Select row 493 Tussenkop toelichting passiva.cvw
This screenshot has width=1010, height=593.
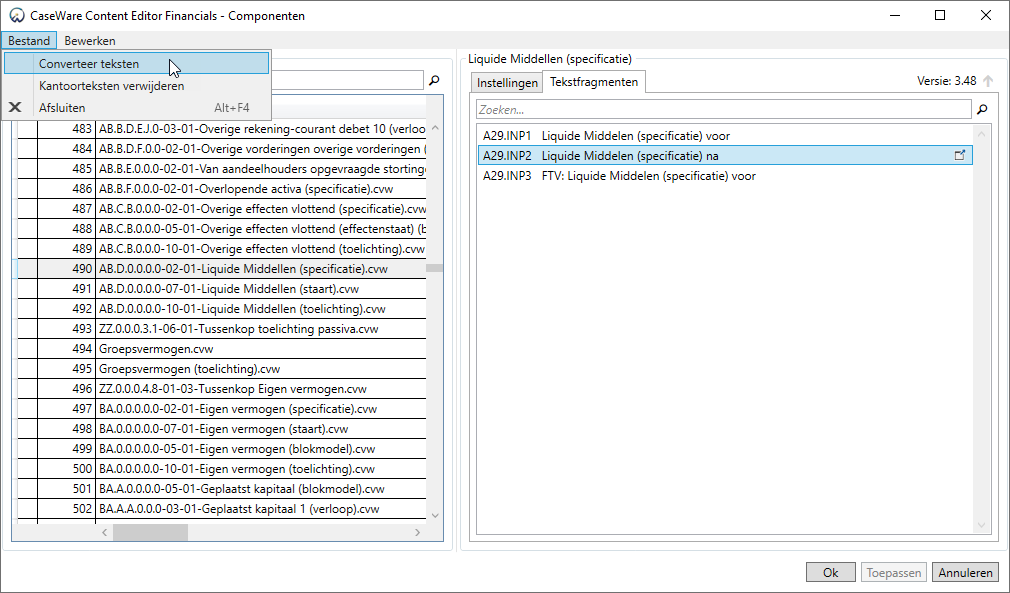[222, 328]
